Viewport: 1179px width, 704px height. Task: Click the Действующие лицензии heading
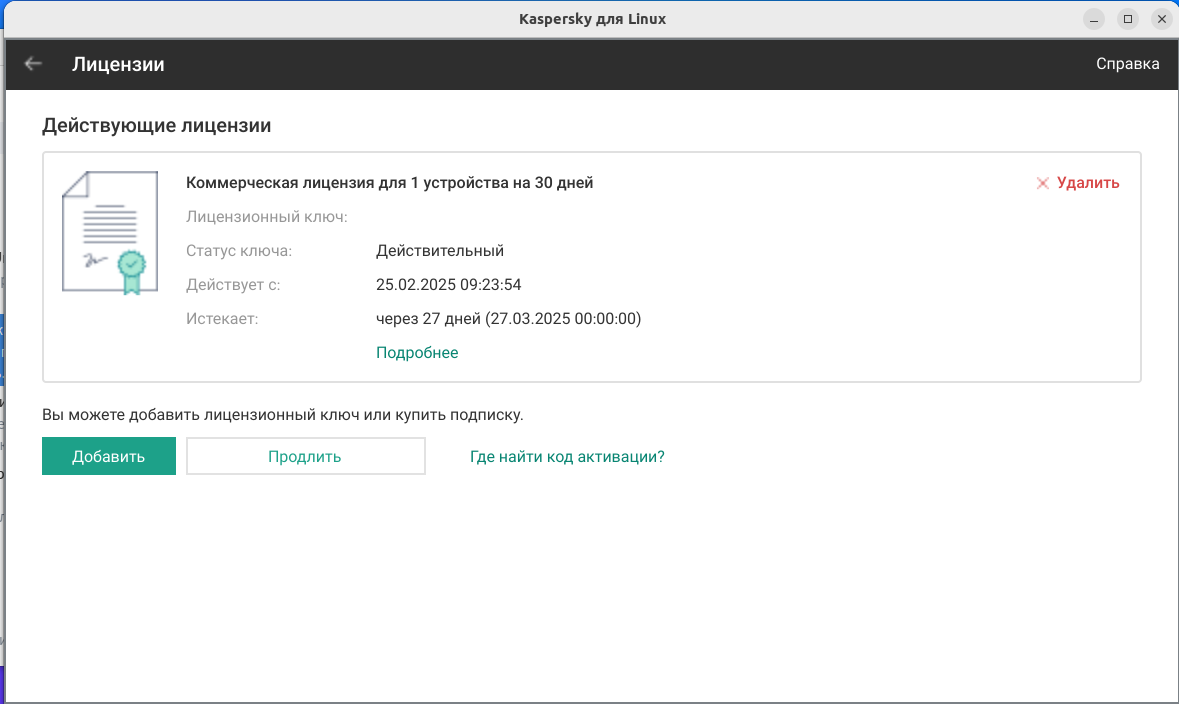[x=156, y=125]
